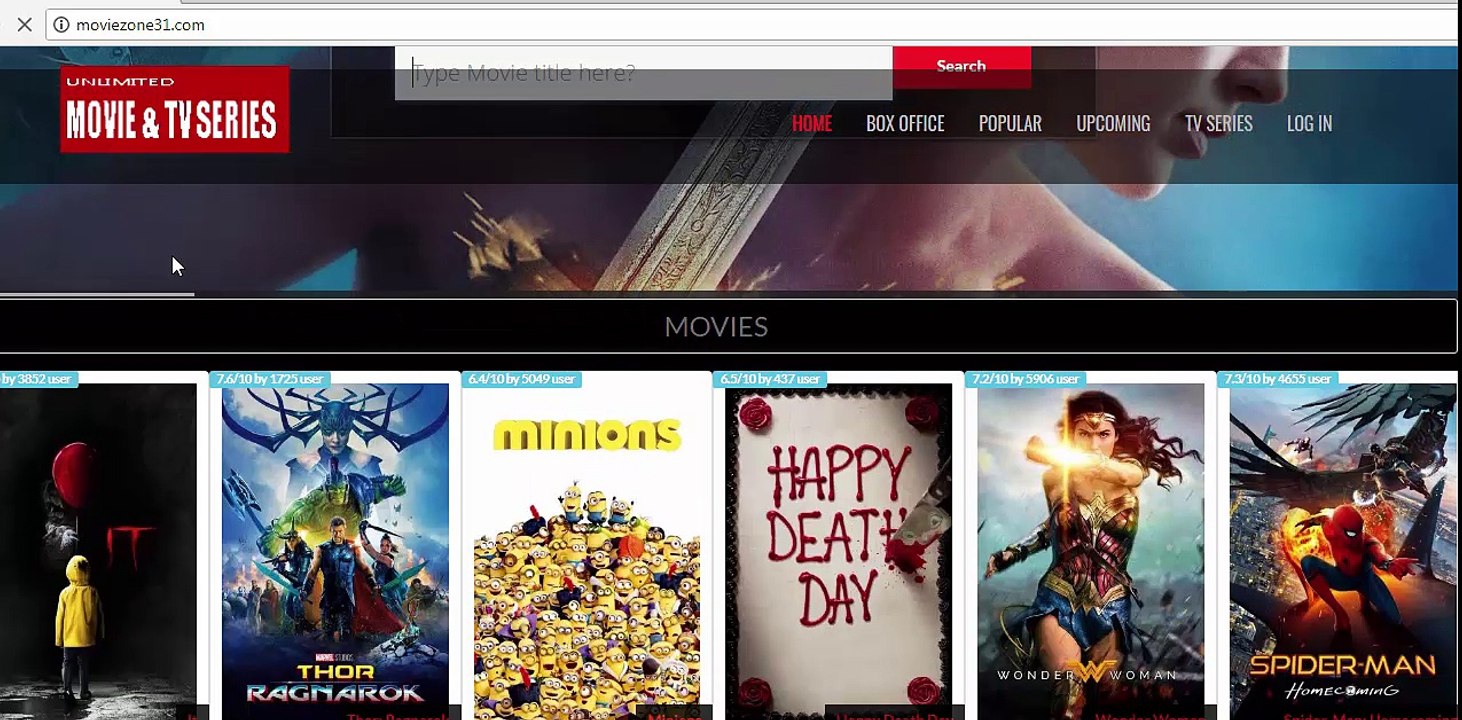This screenshot has height=720, width=1462.
Task: Select the POPULAR menu item
Action: pos(1010,123)
